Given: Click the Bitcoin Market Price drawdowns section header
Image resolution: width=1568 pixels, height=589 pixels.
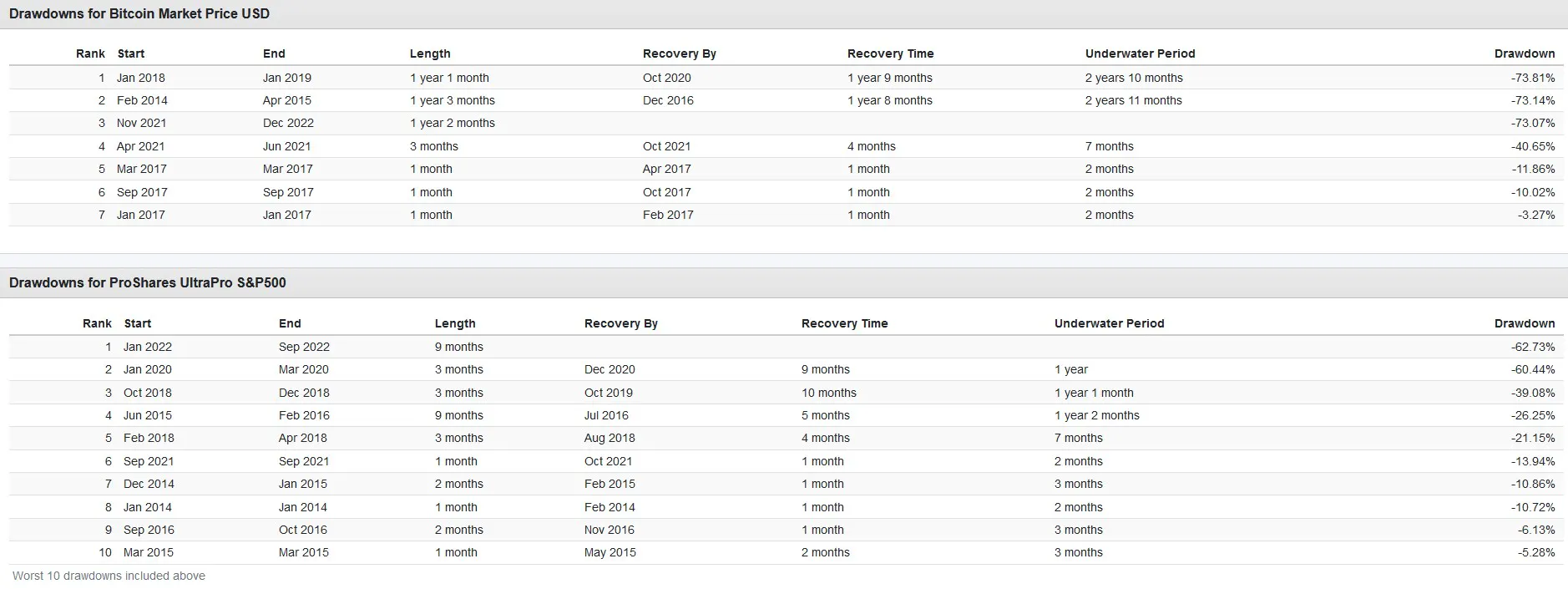Looking at the screenshot, I should [139, 14].
